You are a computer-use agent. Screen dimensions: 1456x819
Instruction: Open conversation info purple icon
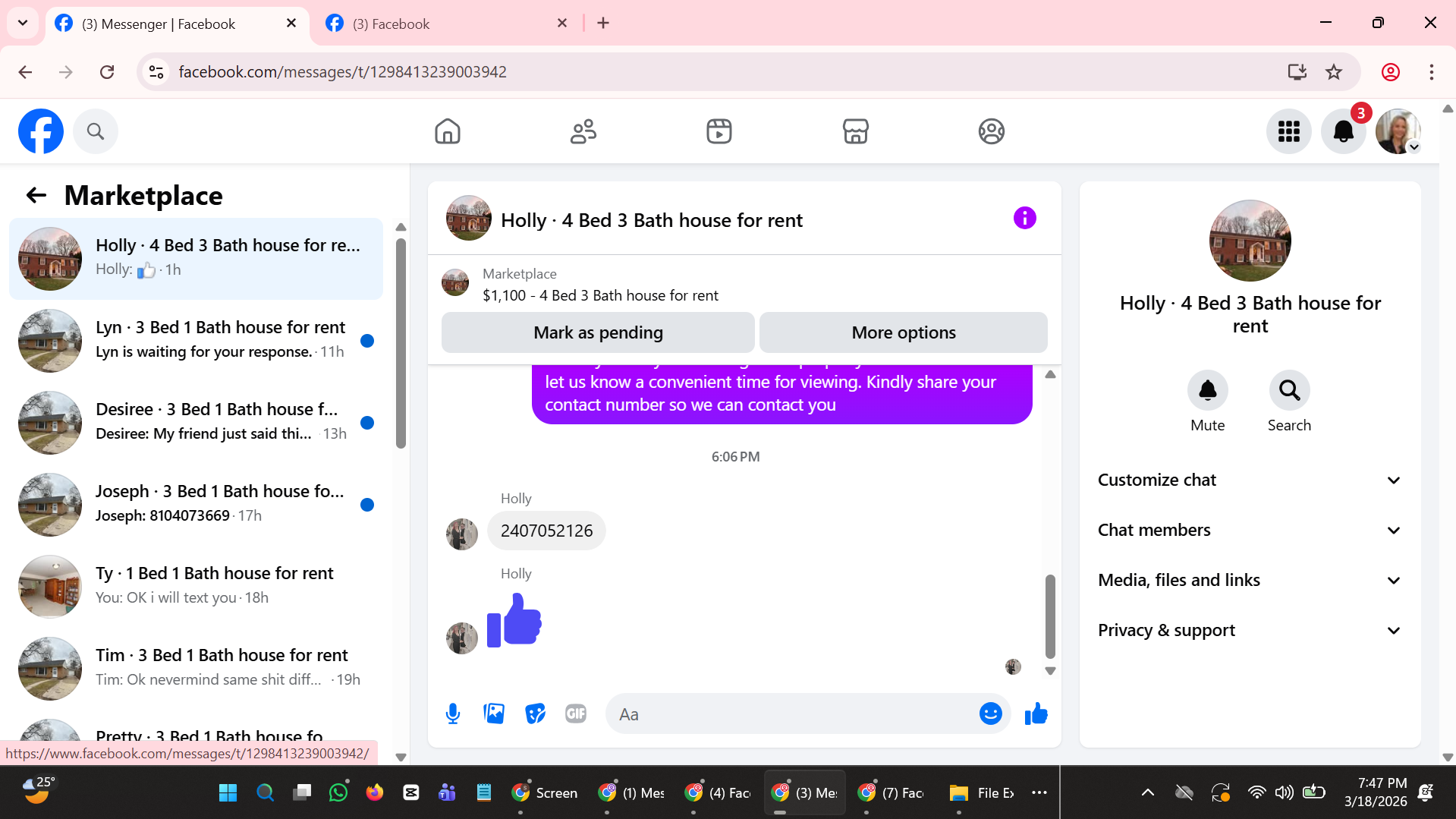click(1024, 219)
